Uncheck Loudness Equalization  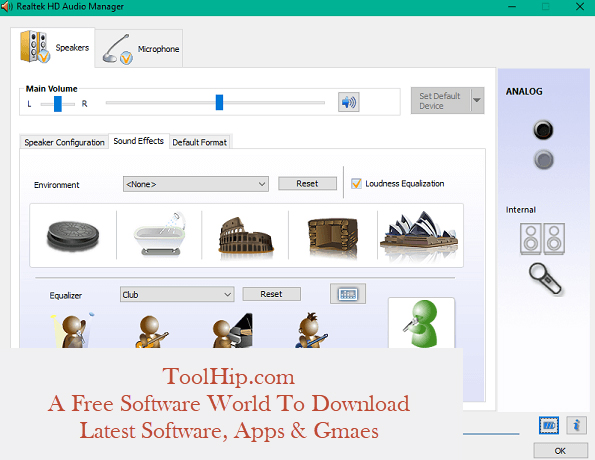tap(356, 184)
